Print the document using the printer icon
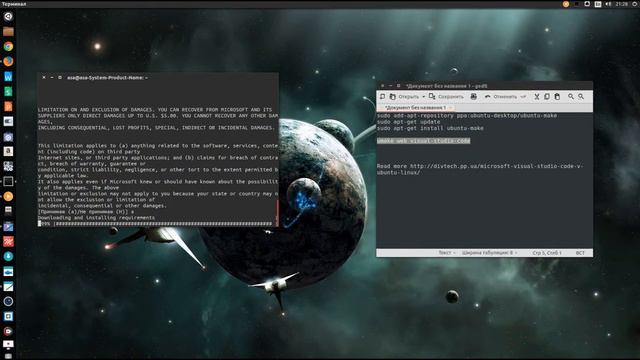640x360 pixels. pos(473,97)
